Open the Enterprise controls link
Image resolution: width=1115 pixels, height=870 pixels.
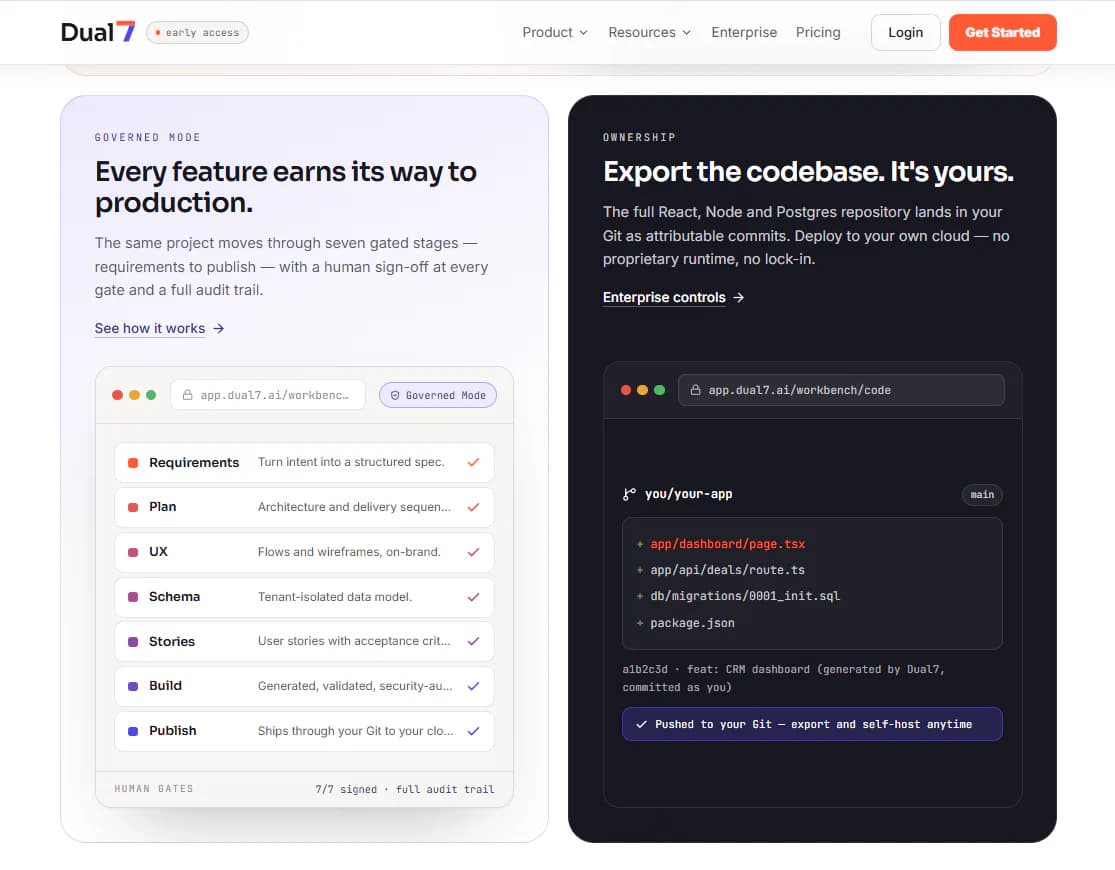coord(664,297)
